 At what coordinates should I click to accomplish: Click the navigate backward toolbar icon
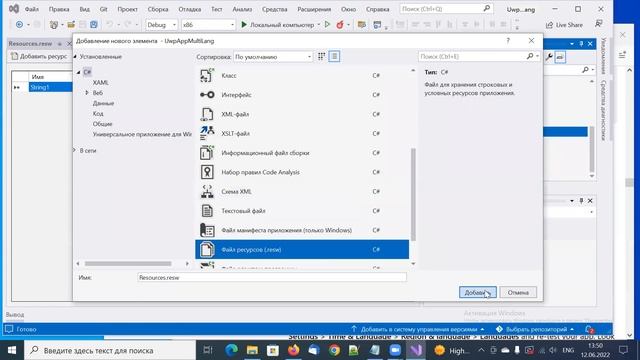pyautogui.click(x=19, y=25)
